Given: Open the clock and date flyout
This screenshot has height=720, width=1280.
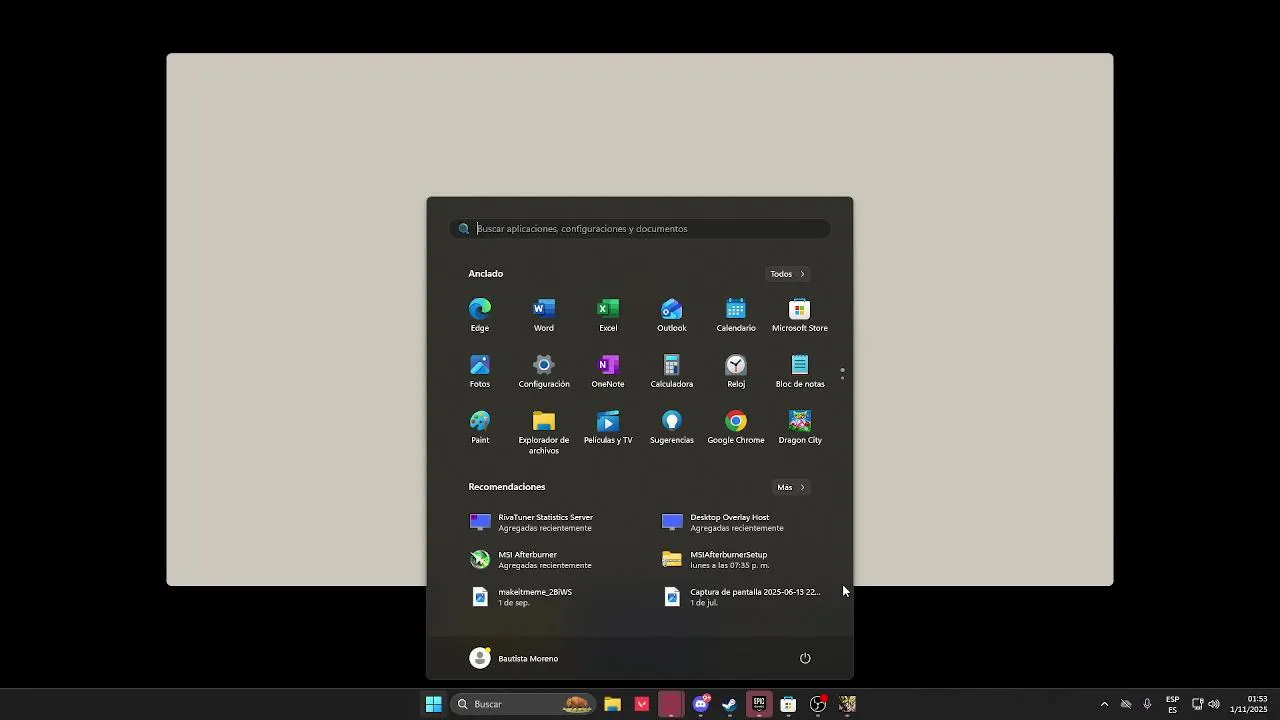Looking at the screenshot, I should click(1249, 704).
